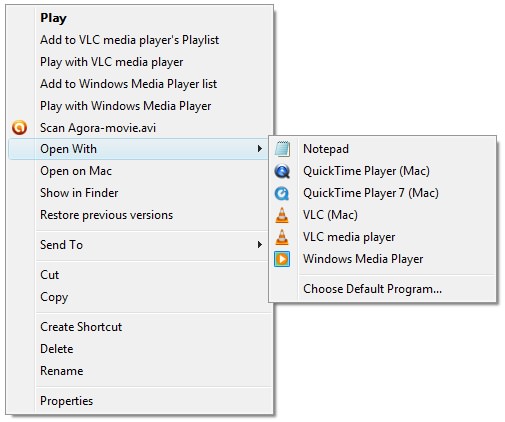This screenshot has width=505, height=422.
Task: Click the VLC (Mac) cone icon
Action: point(282,215)
